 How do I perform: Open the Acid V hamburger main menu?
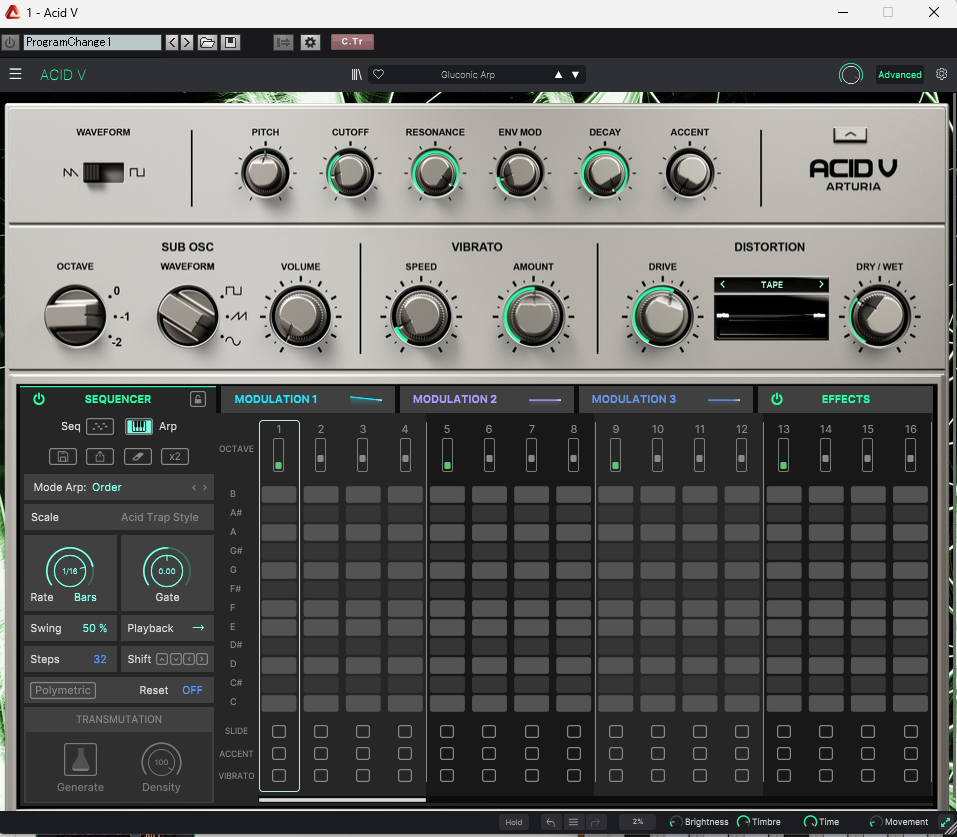tap(15, 74)
